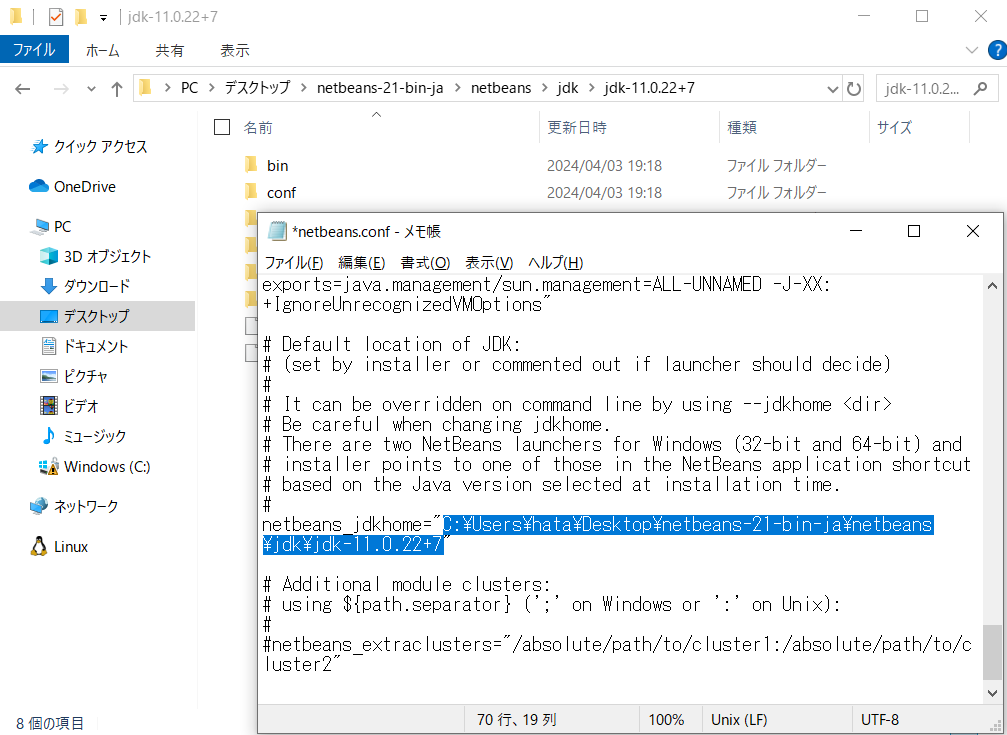
Task: Click the Explorer search box
Action: 937,89
